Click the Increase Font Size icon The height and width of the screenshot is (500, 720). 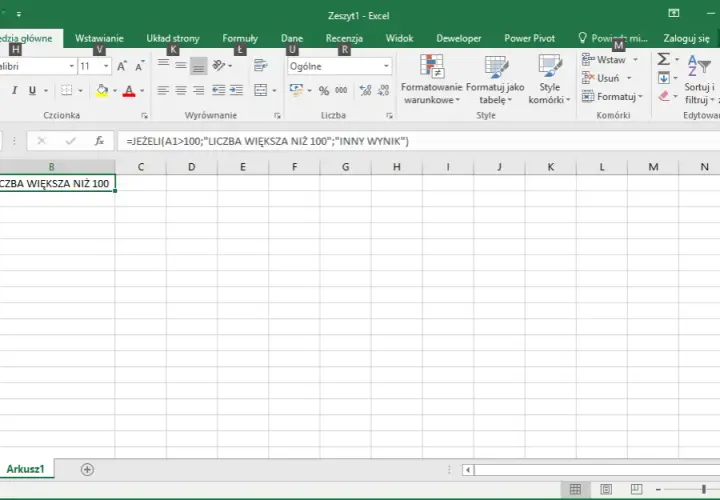(122, 66)
